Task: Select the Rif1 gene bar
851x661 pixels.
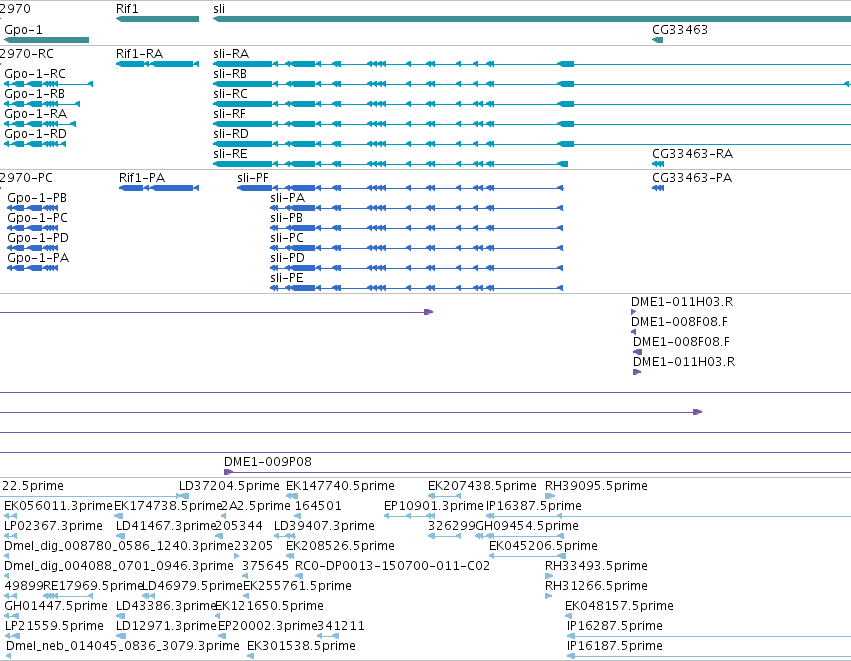Action: pos(157,19)
